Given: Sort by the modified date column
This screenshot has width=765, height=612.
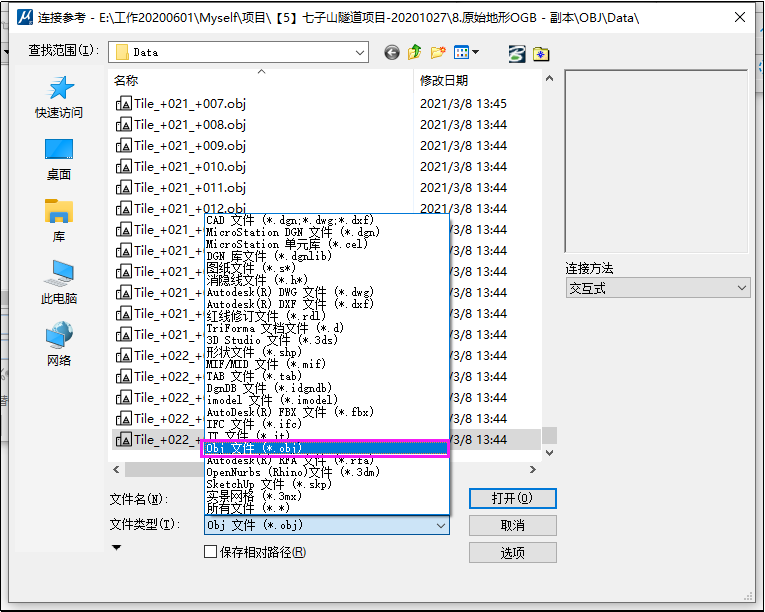Looking at the screenshot, I should click(x=444, y=80).
